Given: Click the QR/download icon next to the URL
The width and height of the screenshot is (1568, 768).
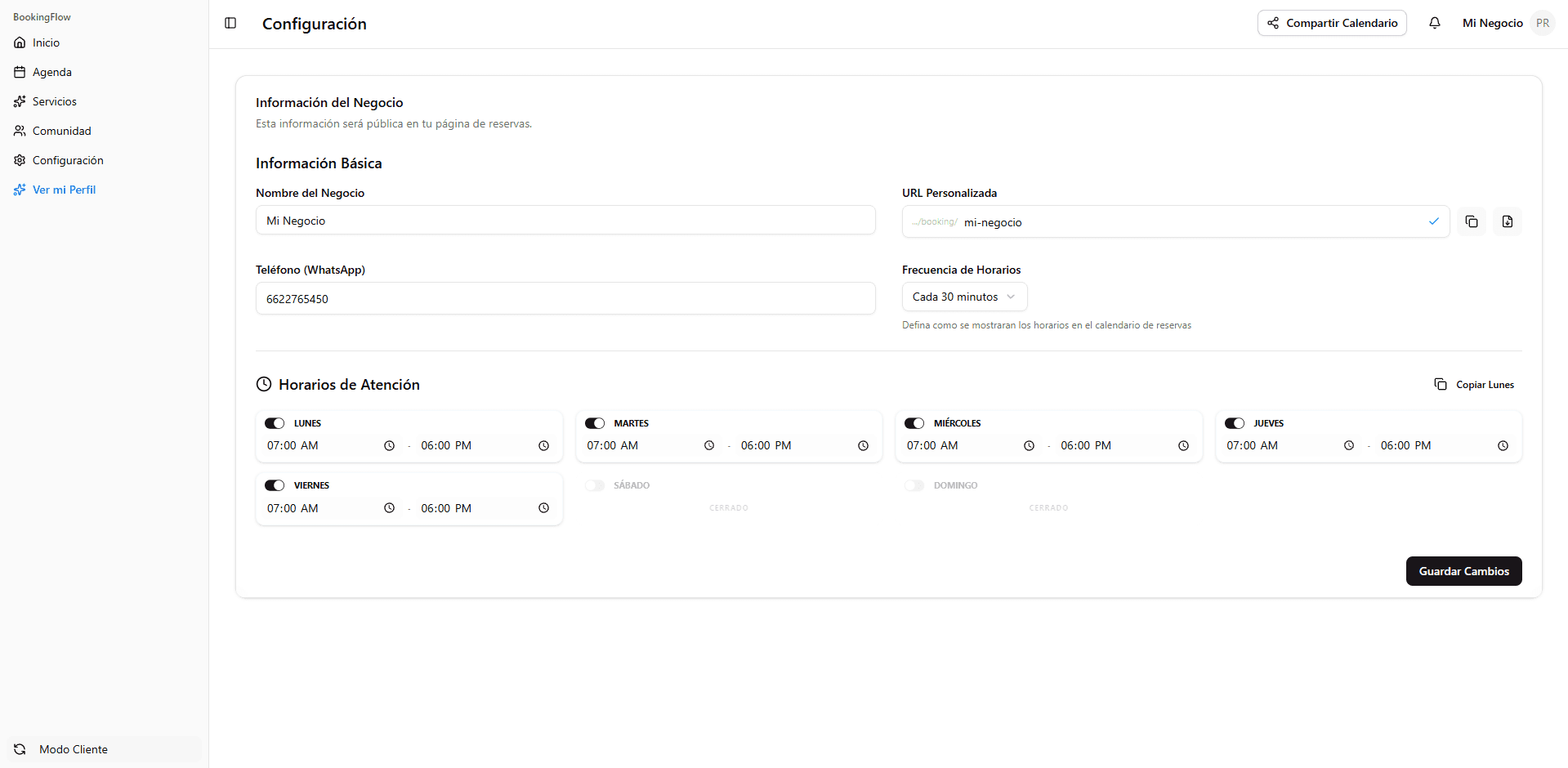Looking at the screenshot, I should (1508, 221).
